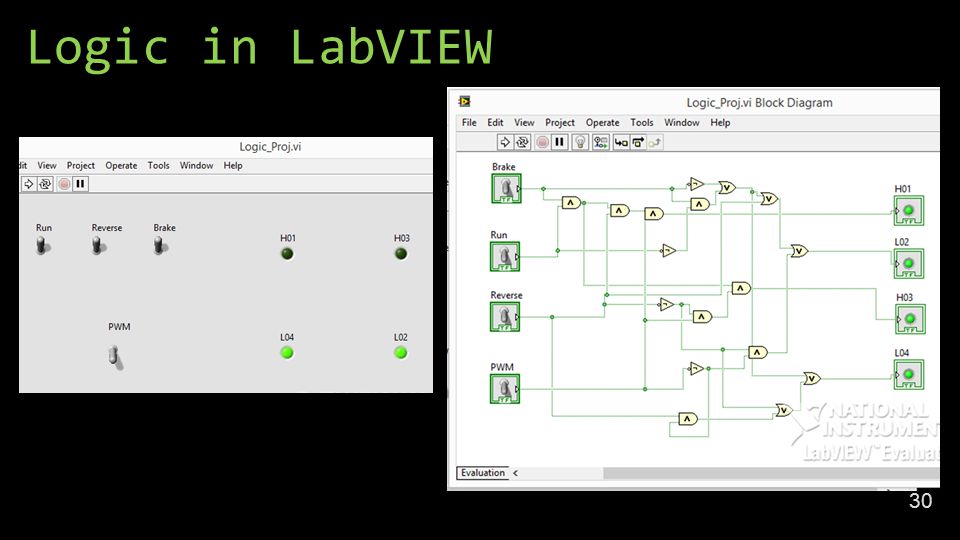
Task: Select OR gate wired into L04 terminal
Action: [811, 378]
